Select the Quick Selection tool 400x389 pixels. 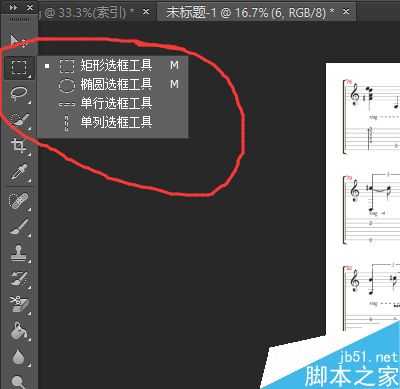point(19,121)
